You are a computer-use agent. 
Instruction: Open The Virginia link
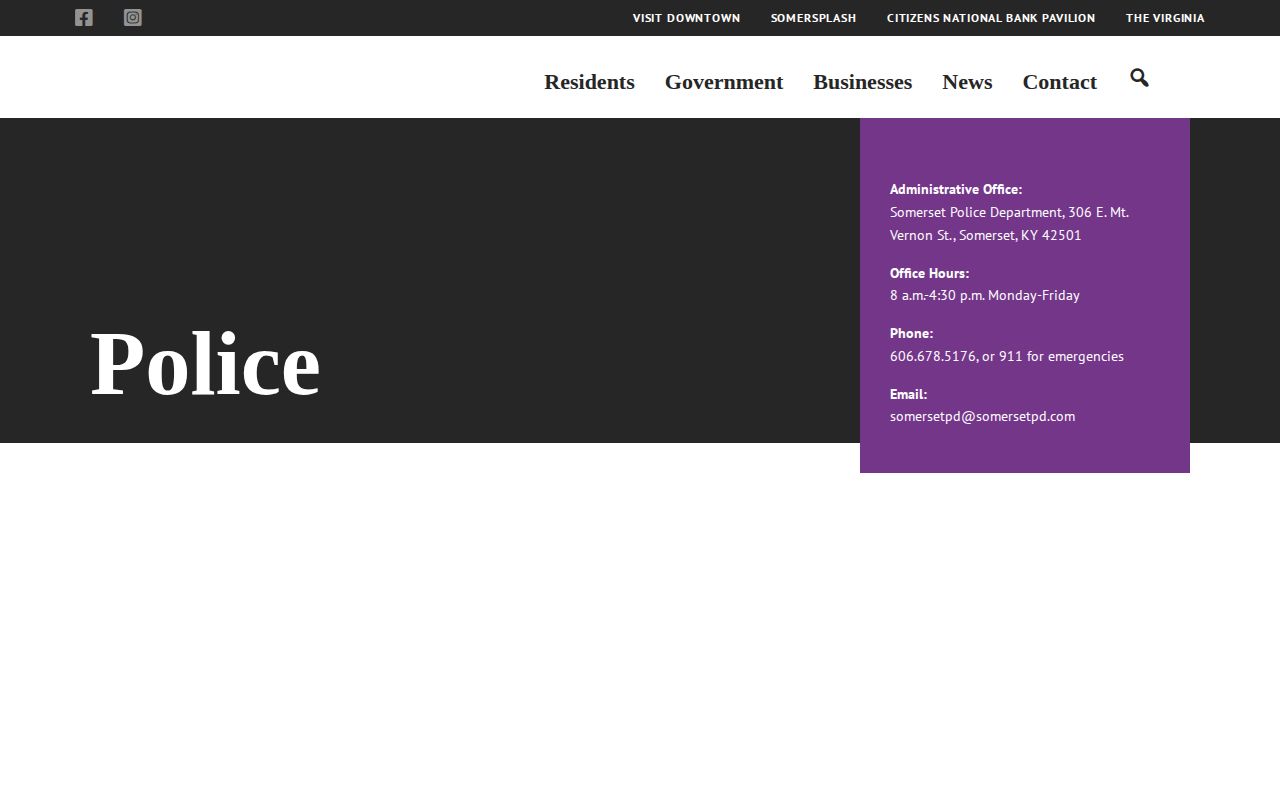(1165, 18)
